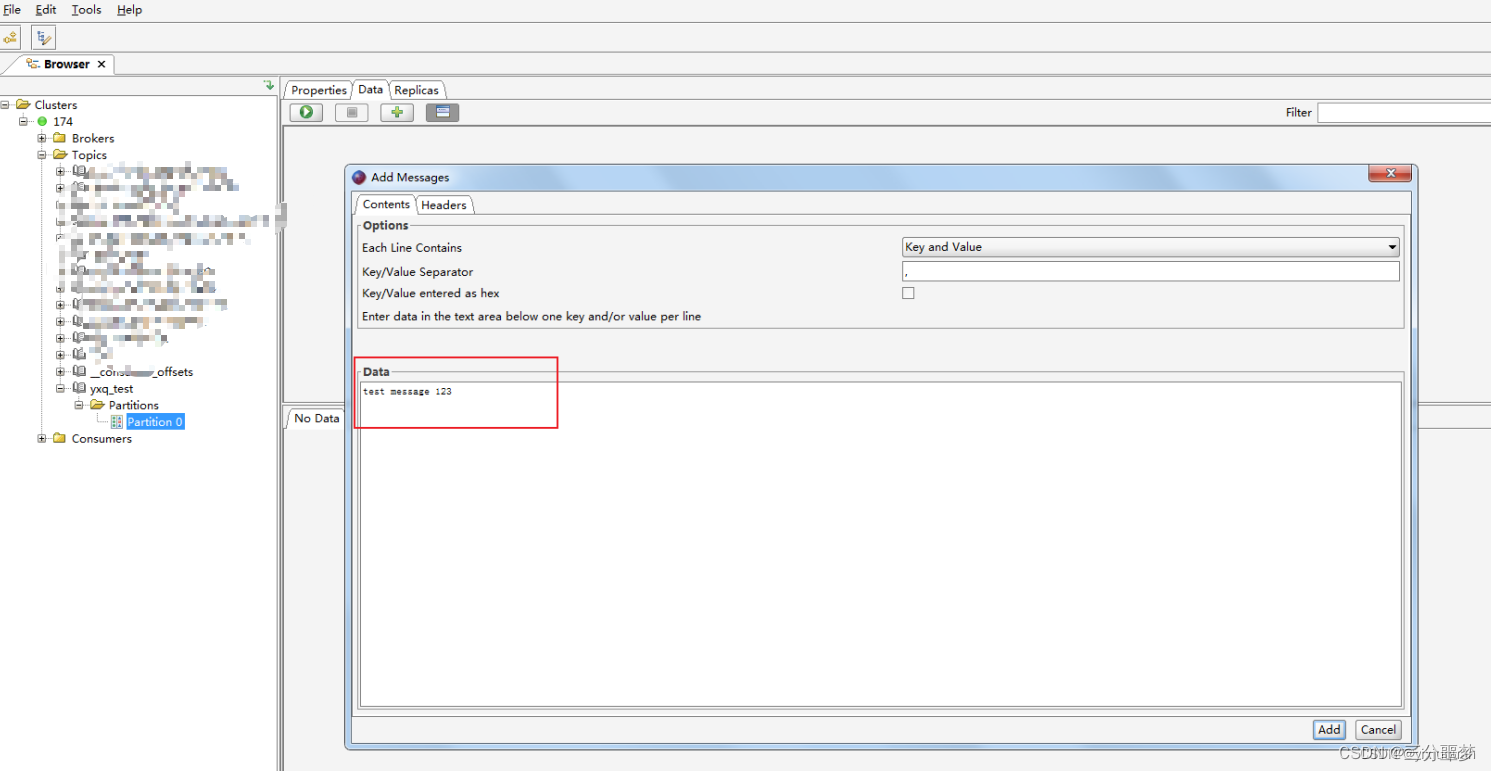Click the Consumers folder icon
The image size is (1491, 771).
tap(59, 438)
